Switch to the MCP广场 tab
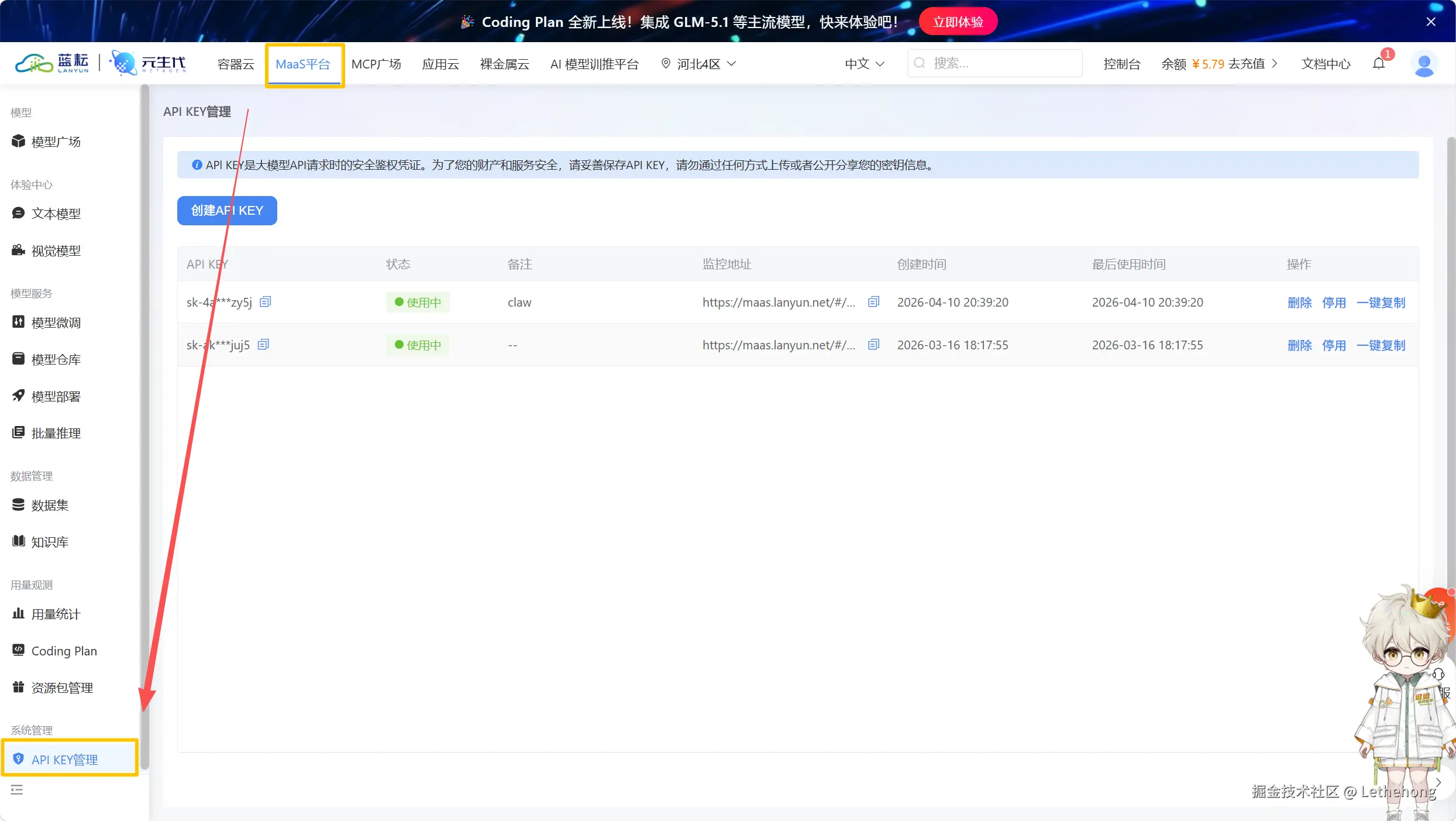Viewport: 1456px width, 821px height. coord(376,64)
